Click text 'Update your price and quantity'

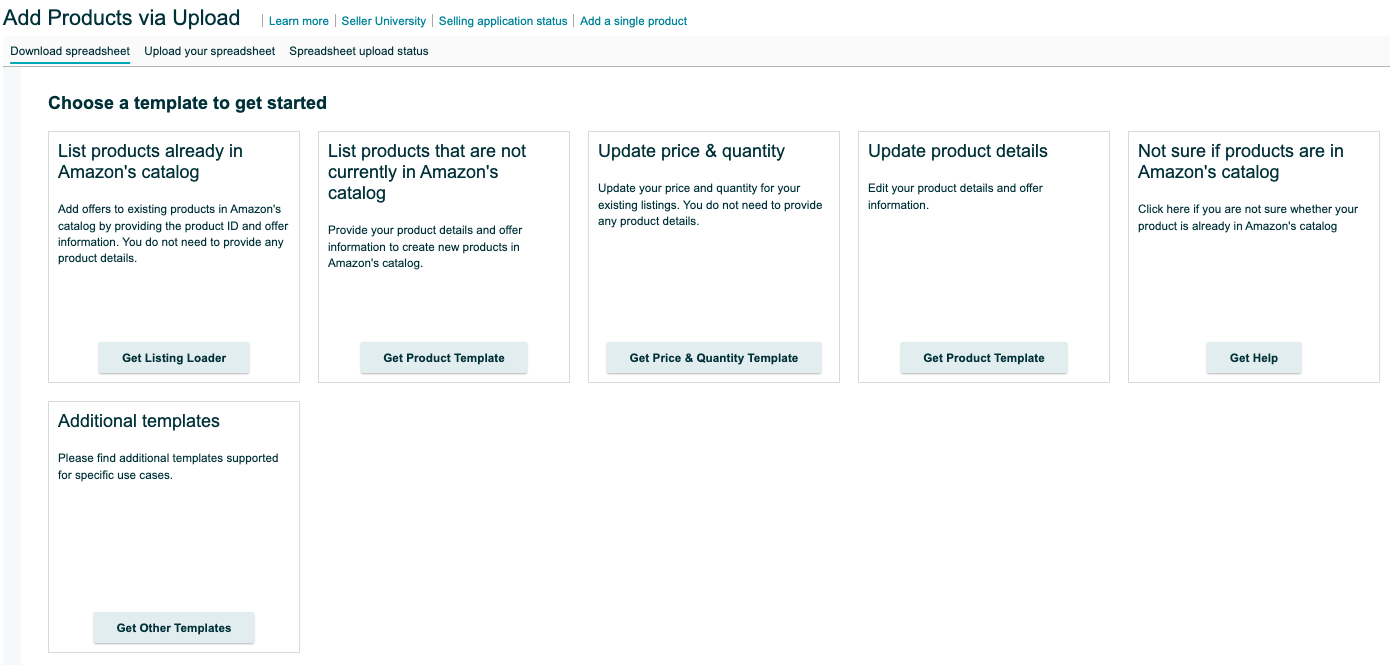(x=710, y=205)
